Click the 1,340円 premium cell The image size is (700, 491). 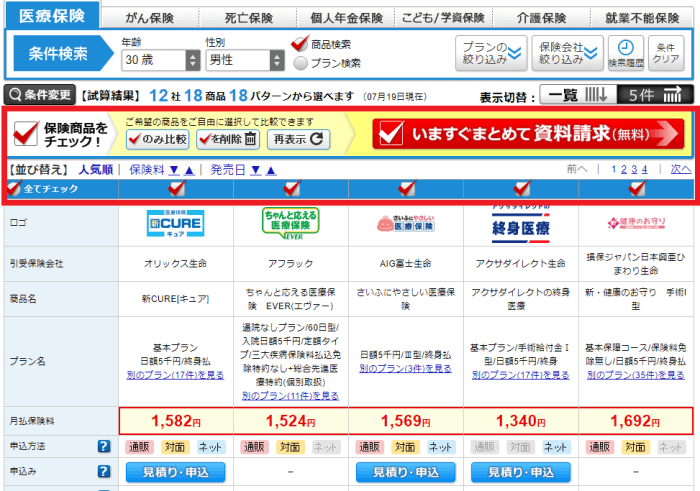(521, 421)
